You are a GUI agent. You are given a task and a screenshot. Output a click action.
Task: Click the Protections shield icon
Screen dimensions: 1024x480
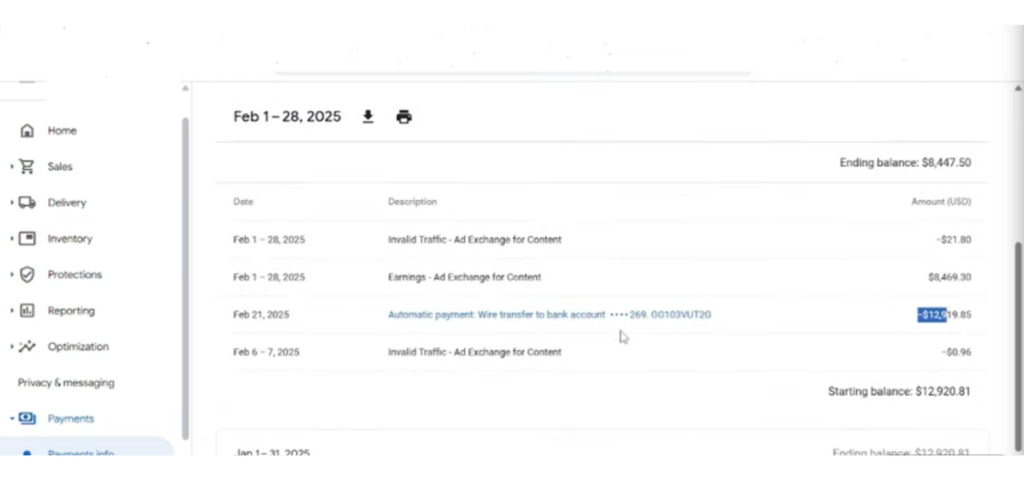click(27, 275)
